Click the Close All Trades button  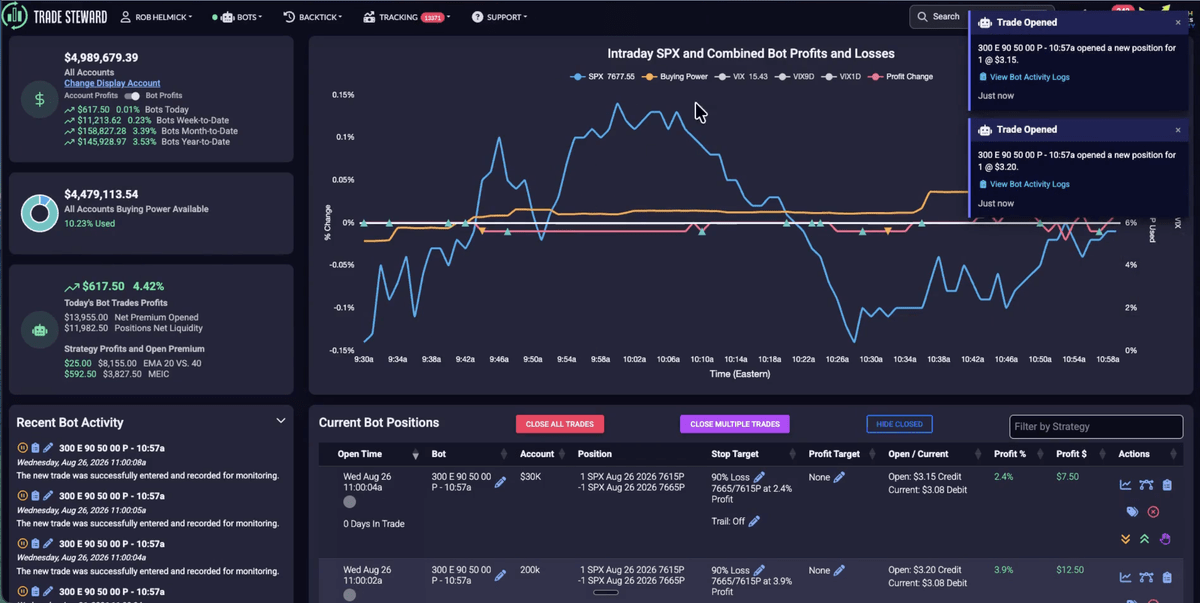tap(560, 424)
